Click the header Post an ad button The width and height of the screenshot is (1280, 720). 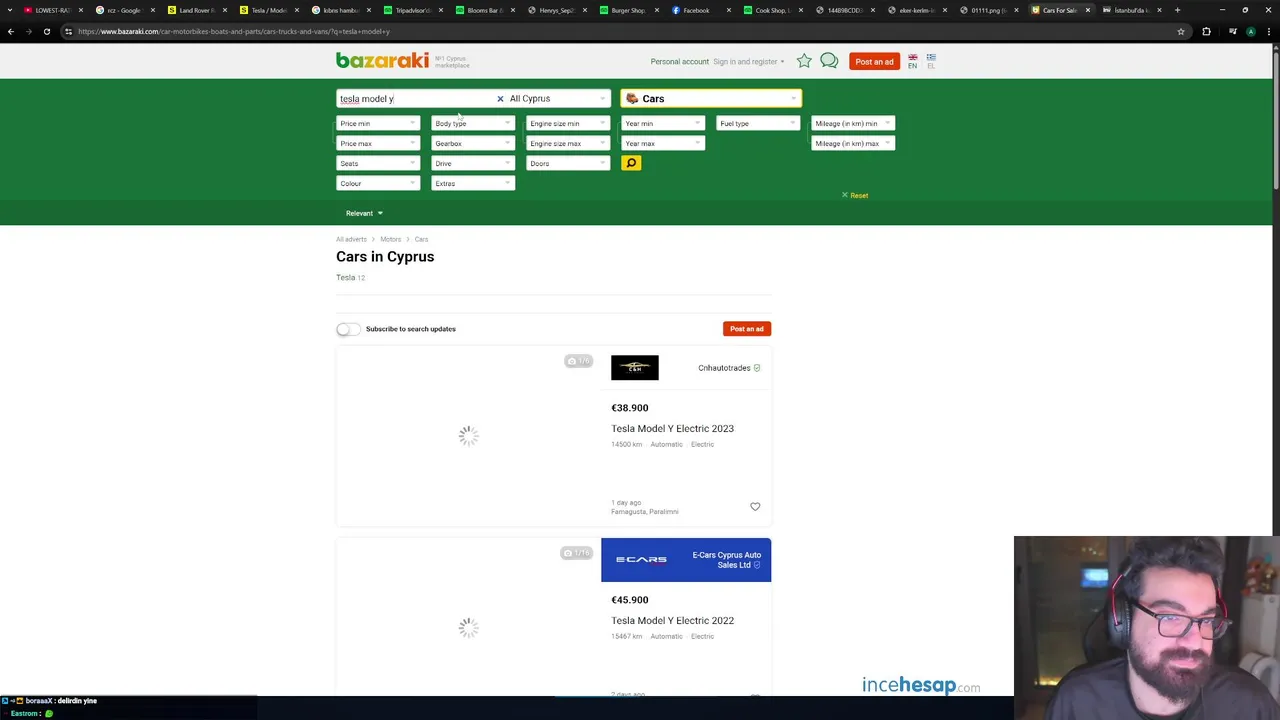coord(874,61)
